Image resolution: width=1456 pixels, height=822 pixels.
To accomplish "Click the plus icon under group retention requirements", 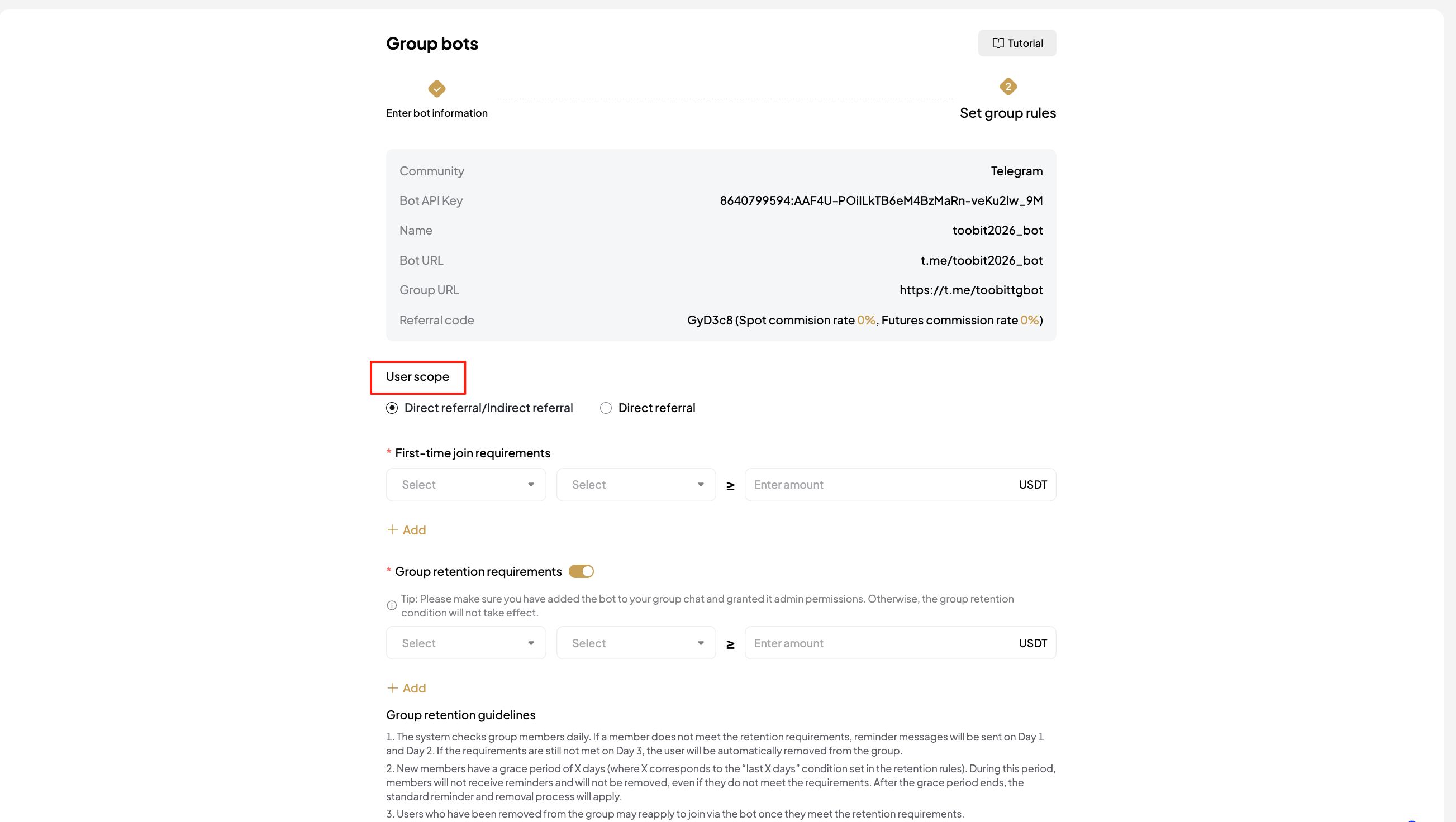I will (392, 688).
